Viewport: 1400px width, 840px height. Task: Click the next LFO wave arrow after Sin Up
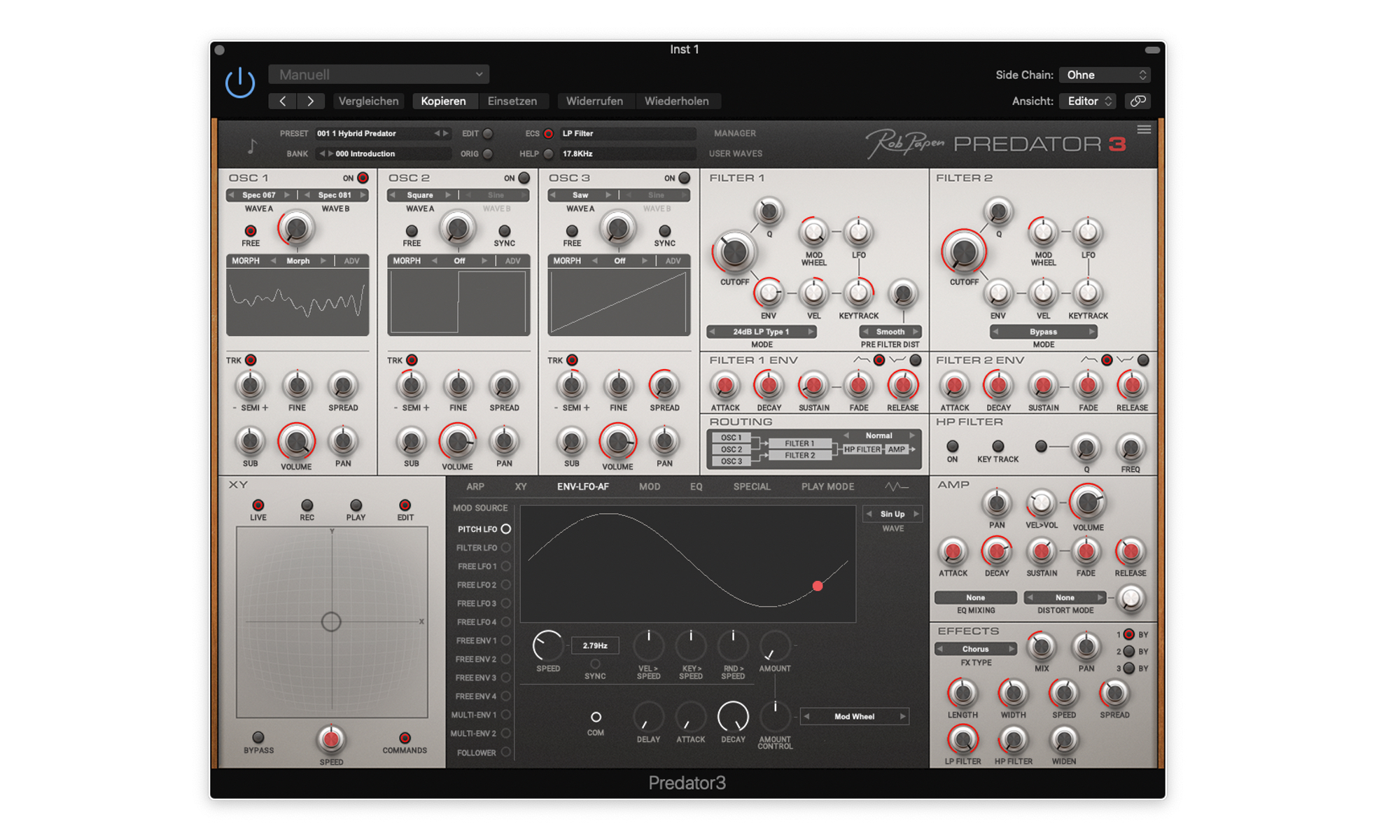pos(916,514)
